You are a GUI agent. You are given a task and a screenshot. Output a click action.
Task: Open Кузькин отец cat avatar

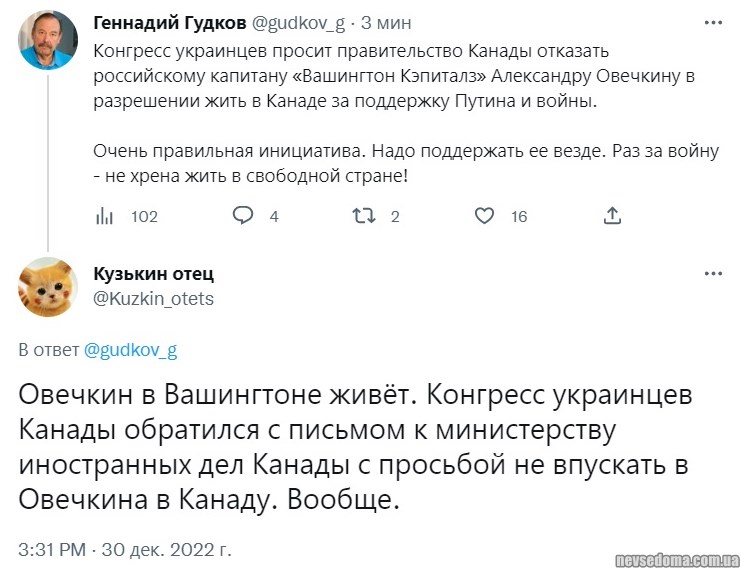(x=47, y=286)
